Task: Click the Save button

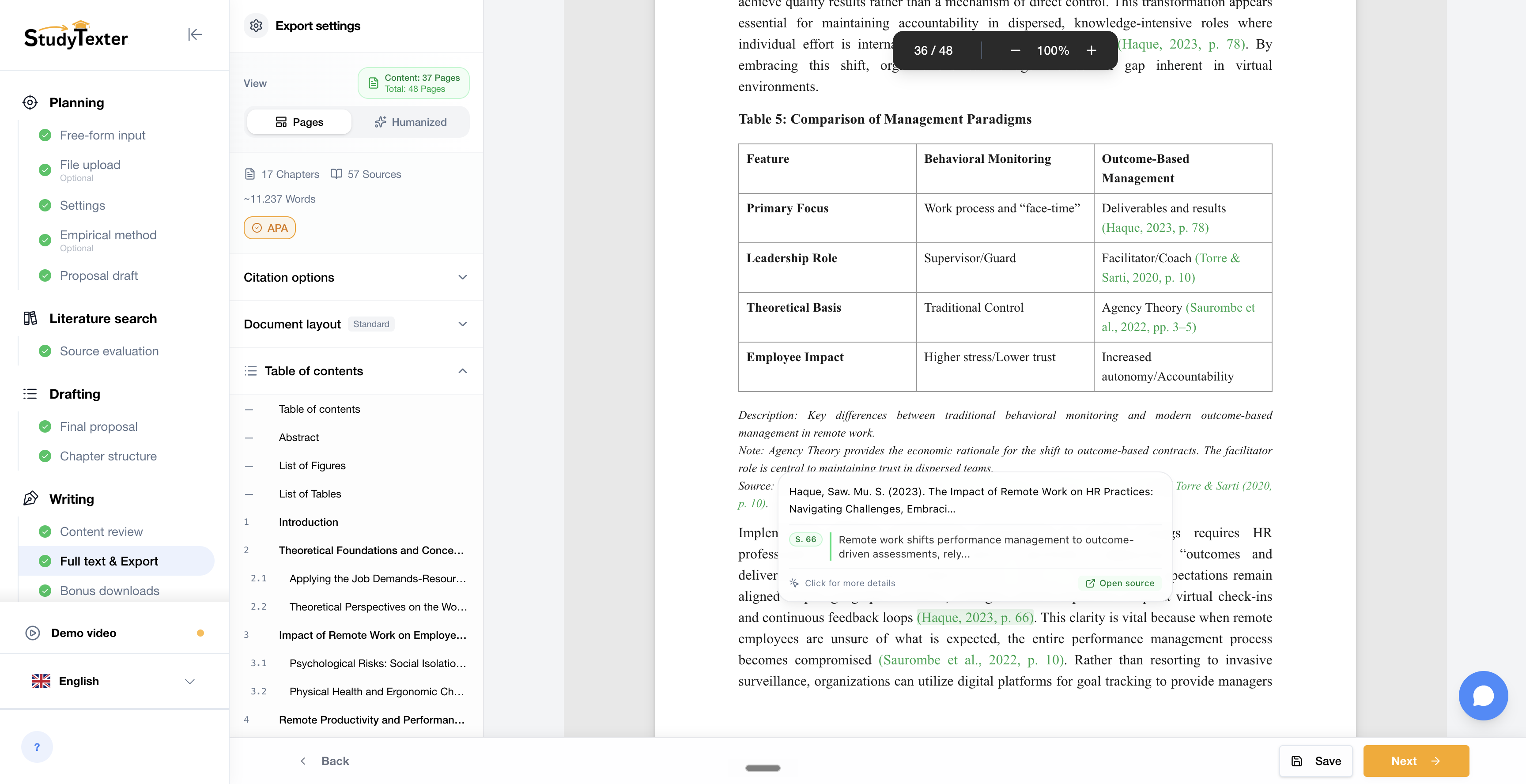Action: click(1316, 761)
